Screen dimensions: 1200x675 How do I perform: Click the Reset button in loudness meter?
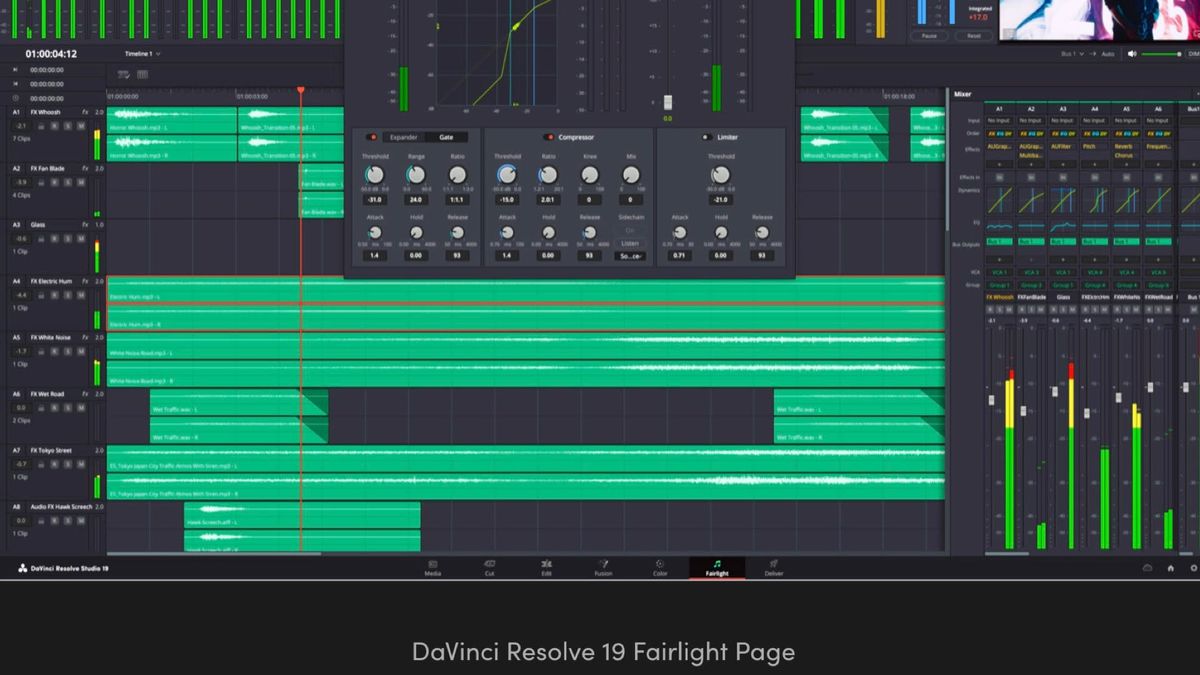973,35
